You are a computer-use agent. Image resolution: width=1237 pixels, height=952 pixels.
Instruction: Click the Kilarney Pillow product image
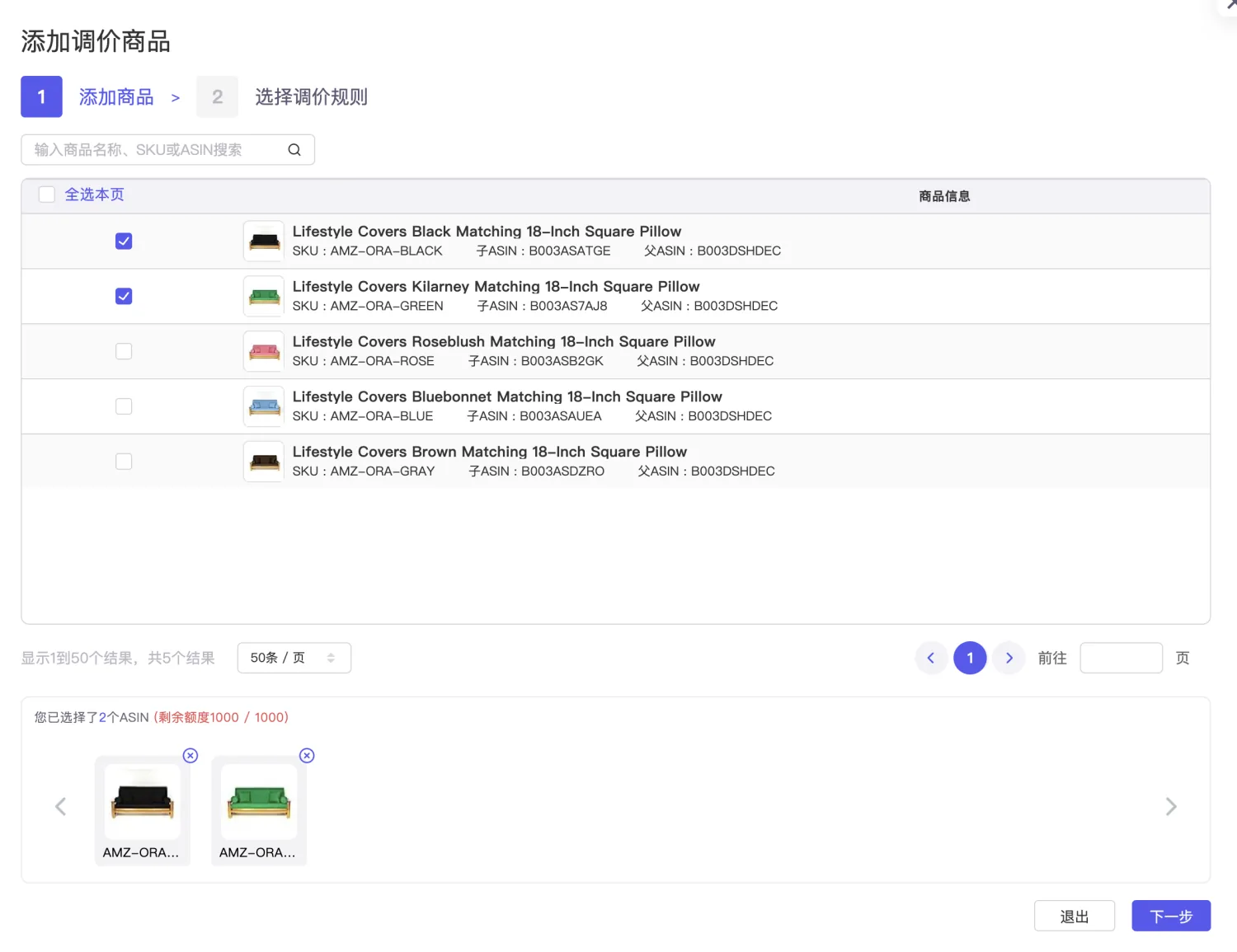[x=264, y=297]
